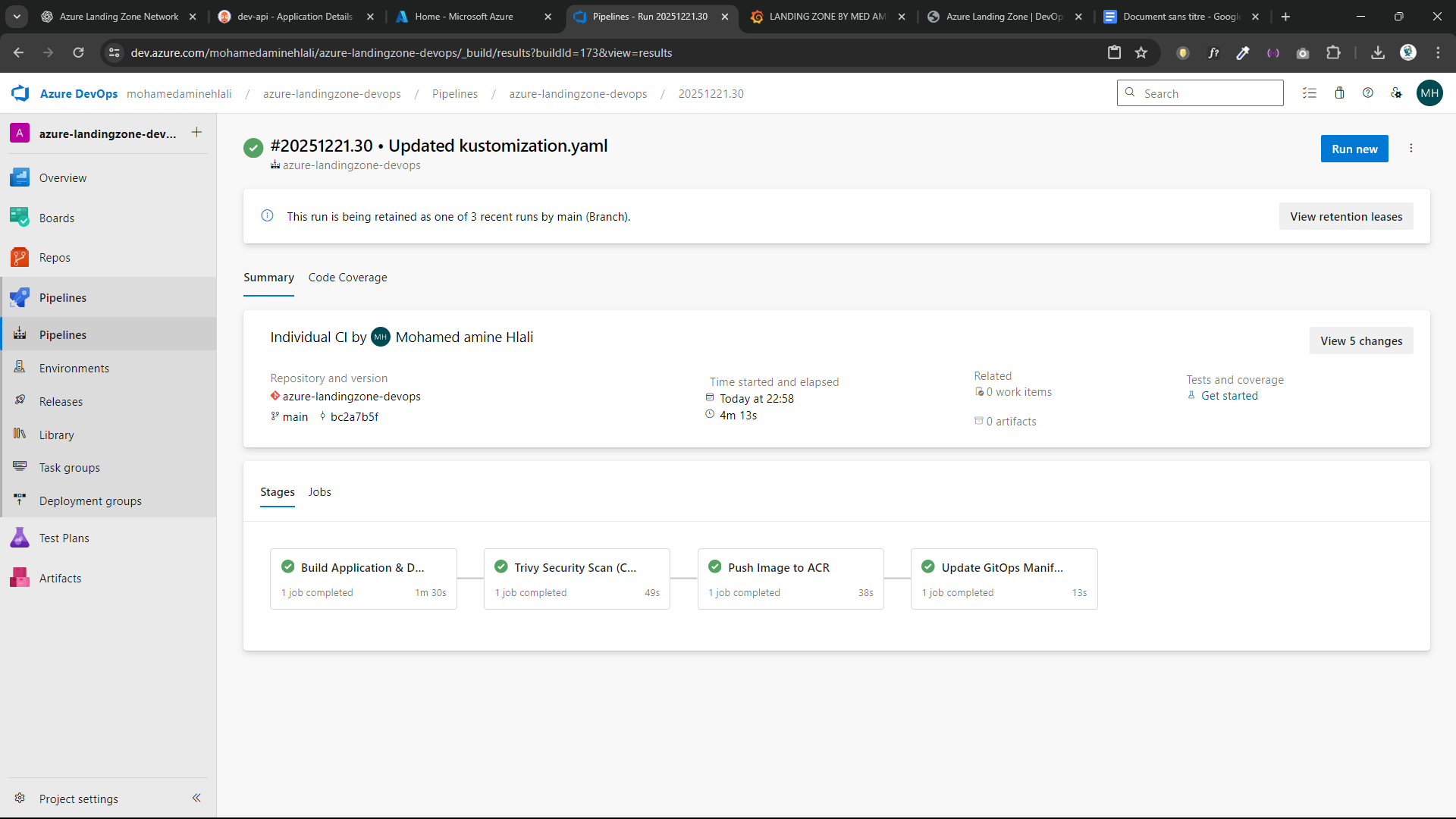The width and height of the screenshot is (1456, 819).
Task: Switch to the Code Coverage tab
Action: tap(347, 278)
